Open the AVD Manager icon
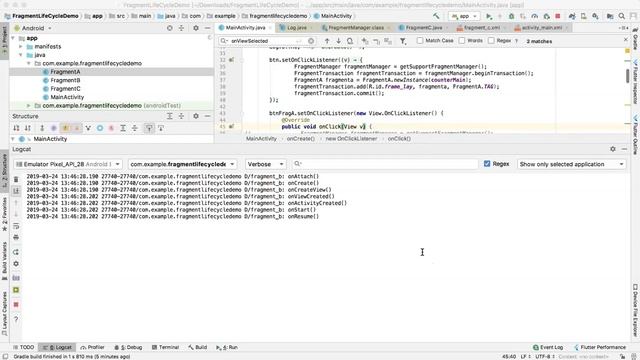Image resolution: width=640 pixels, height=360 pixels. point(584,16)
